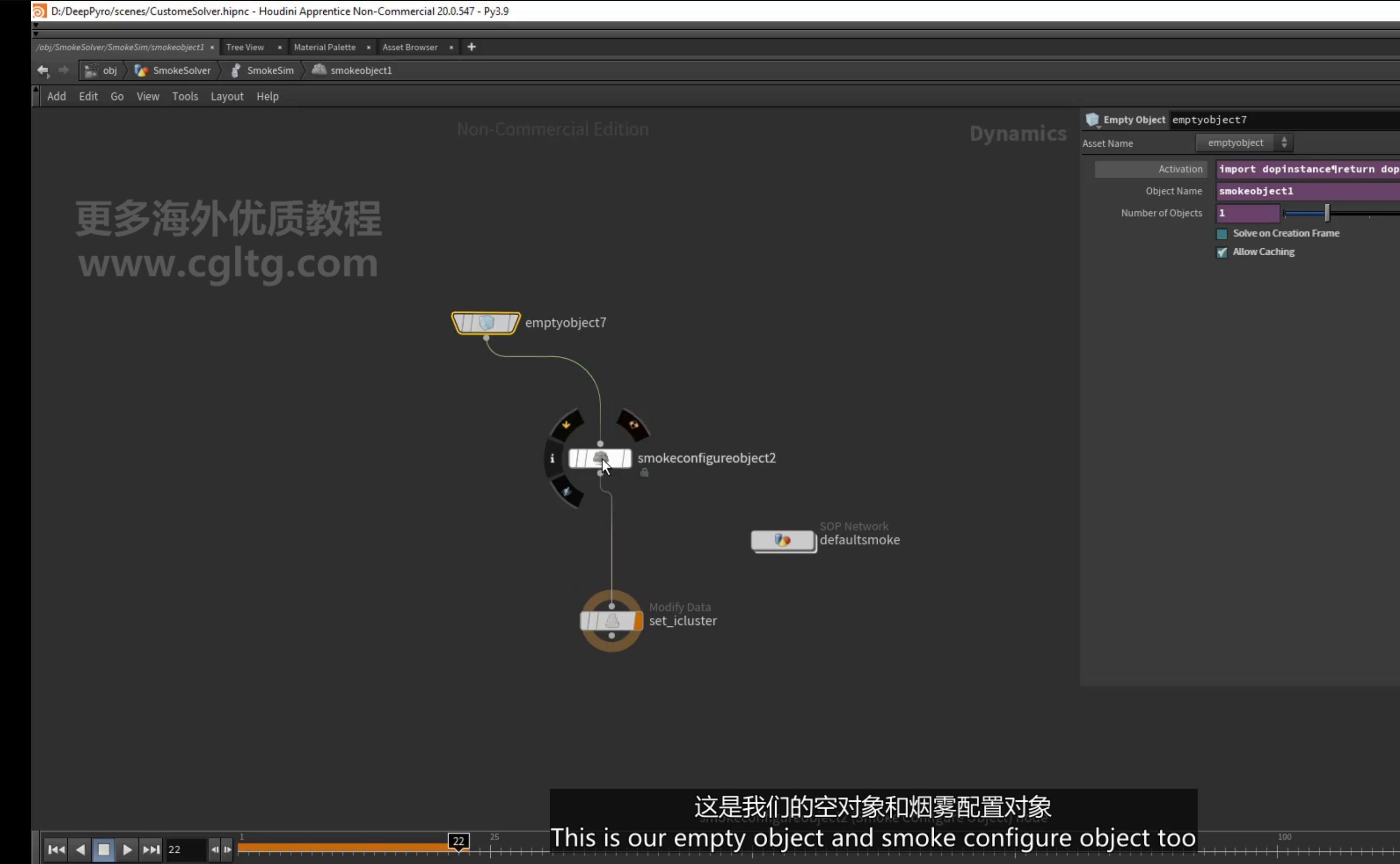Click the Empty Object icon in parameter pane

(x=1092, y=119)
